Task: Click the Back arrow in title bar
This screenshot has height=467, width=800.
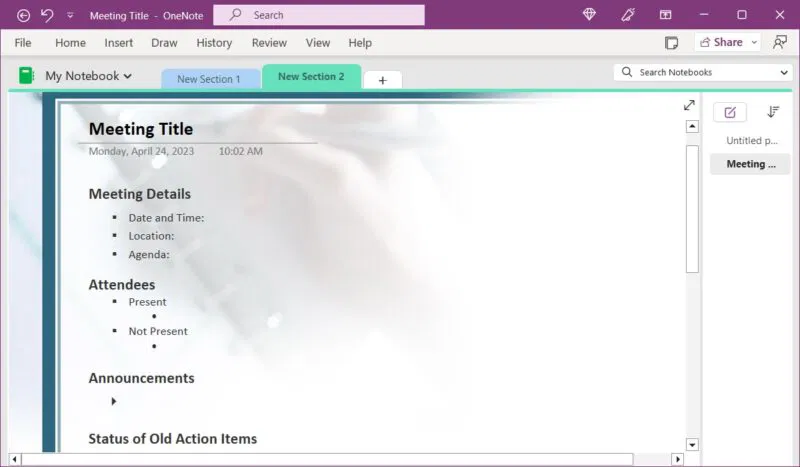Action: (23, 16)
